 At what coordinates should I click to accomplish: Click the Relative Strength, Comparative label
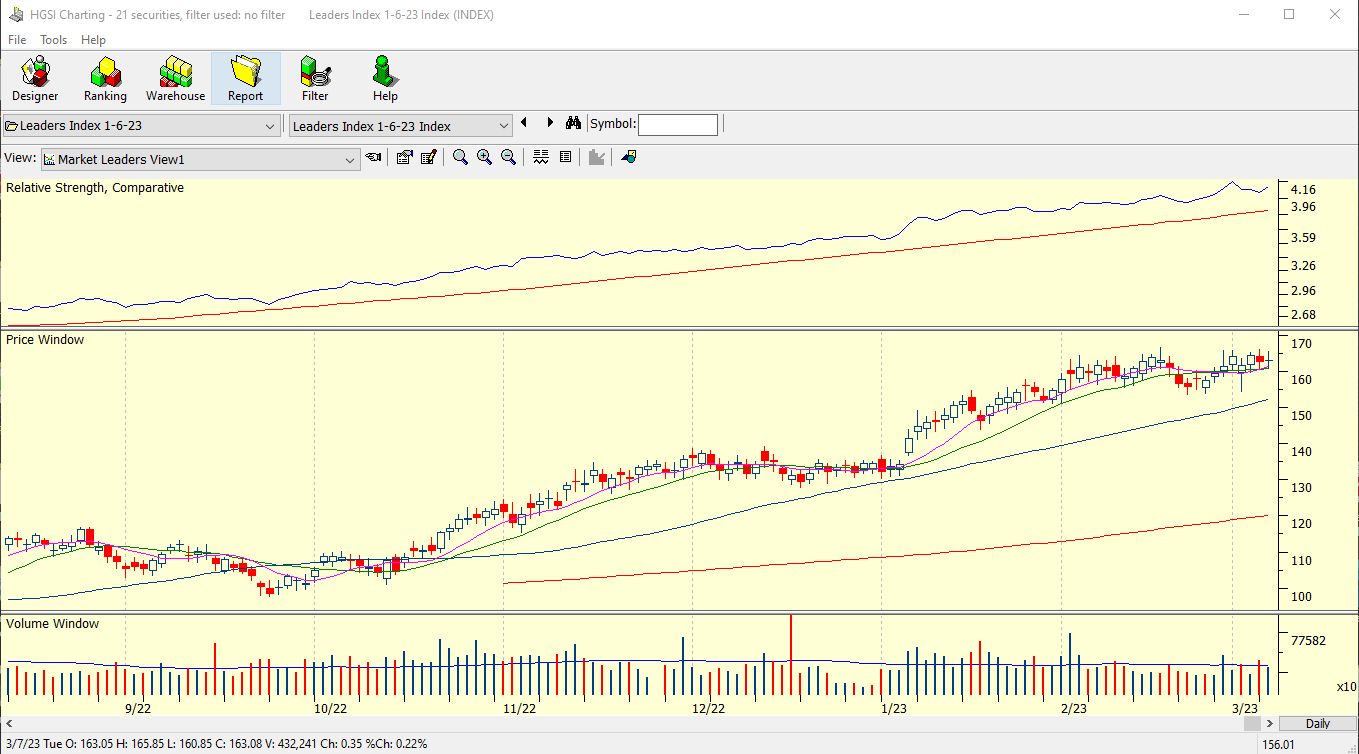point(95,188)
